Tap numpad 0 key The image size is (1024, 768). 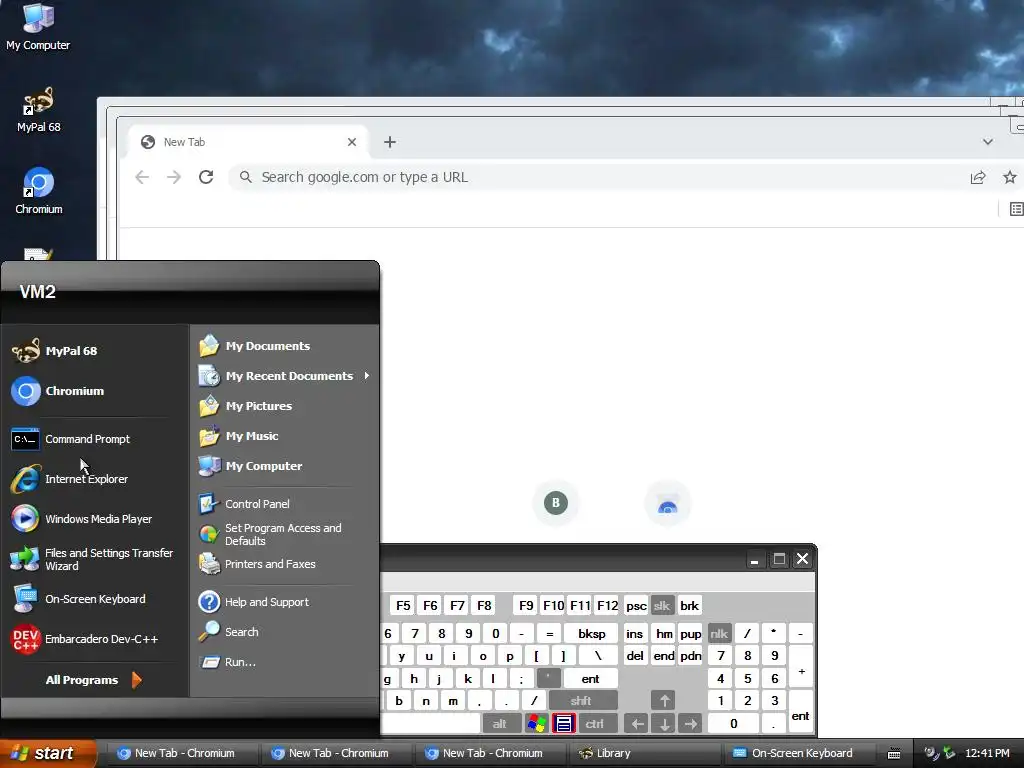coord(733,724)
